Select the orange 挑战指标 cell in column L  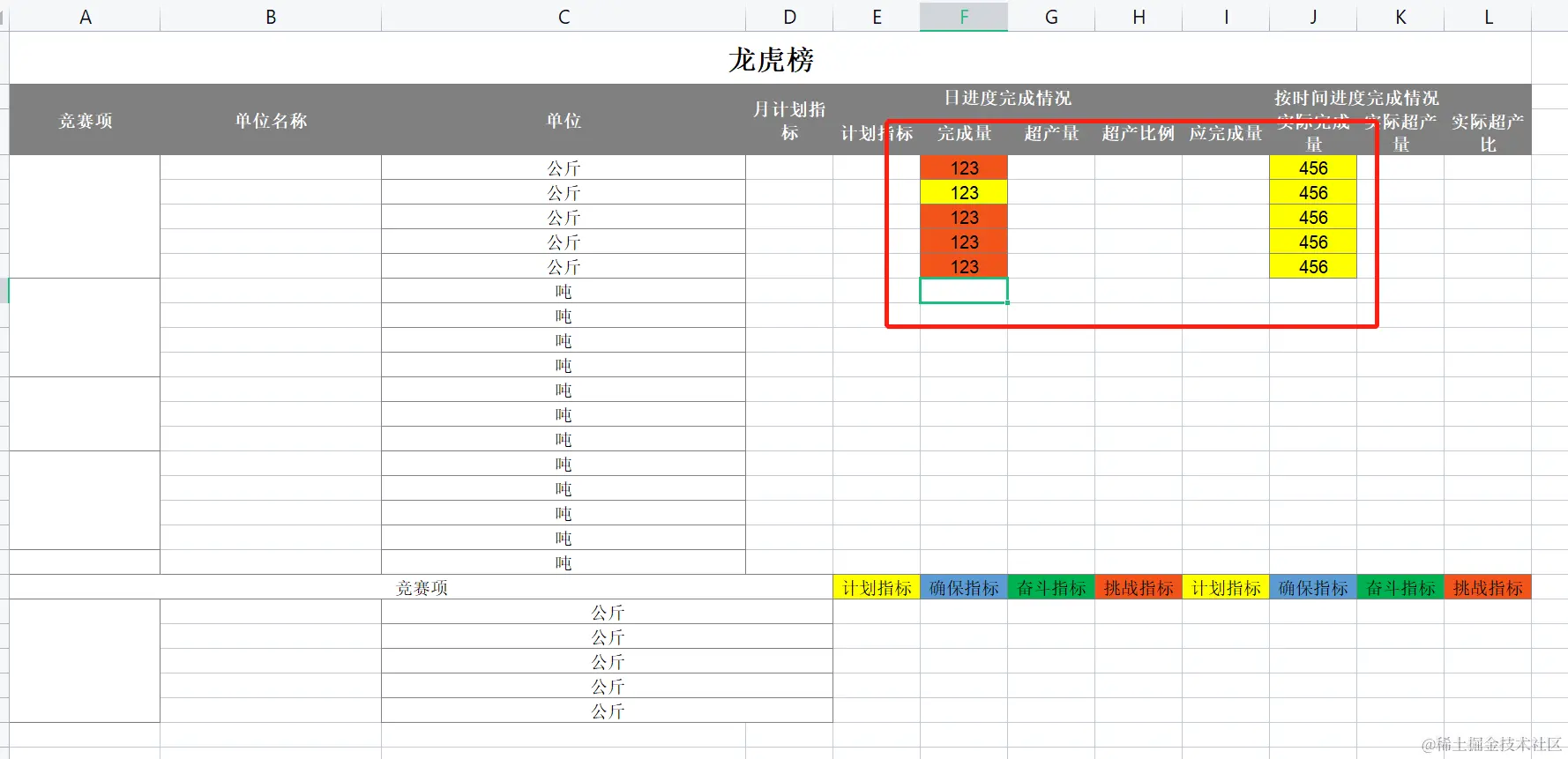[1488, 587]
